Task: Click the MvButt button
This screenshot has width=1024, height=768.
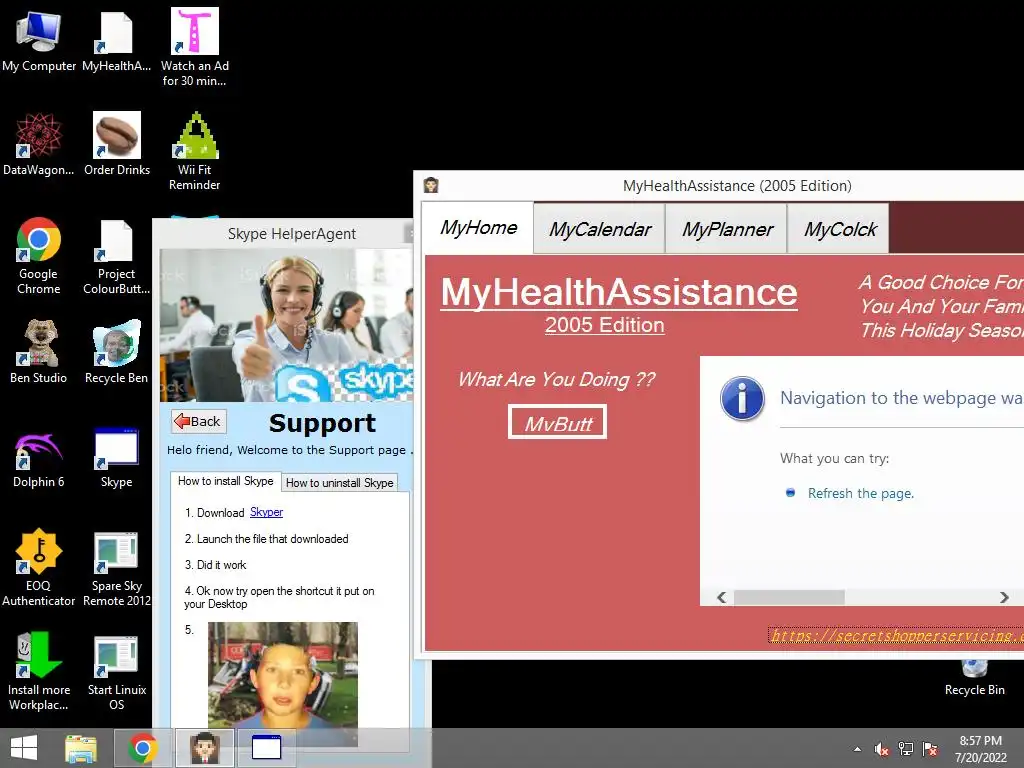Action: coord(558,423)
